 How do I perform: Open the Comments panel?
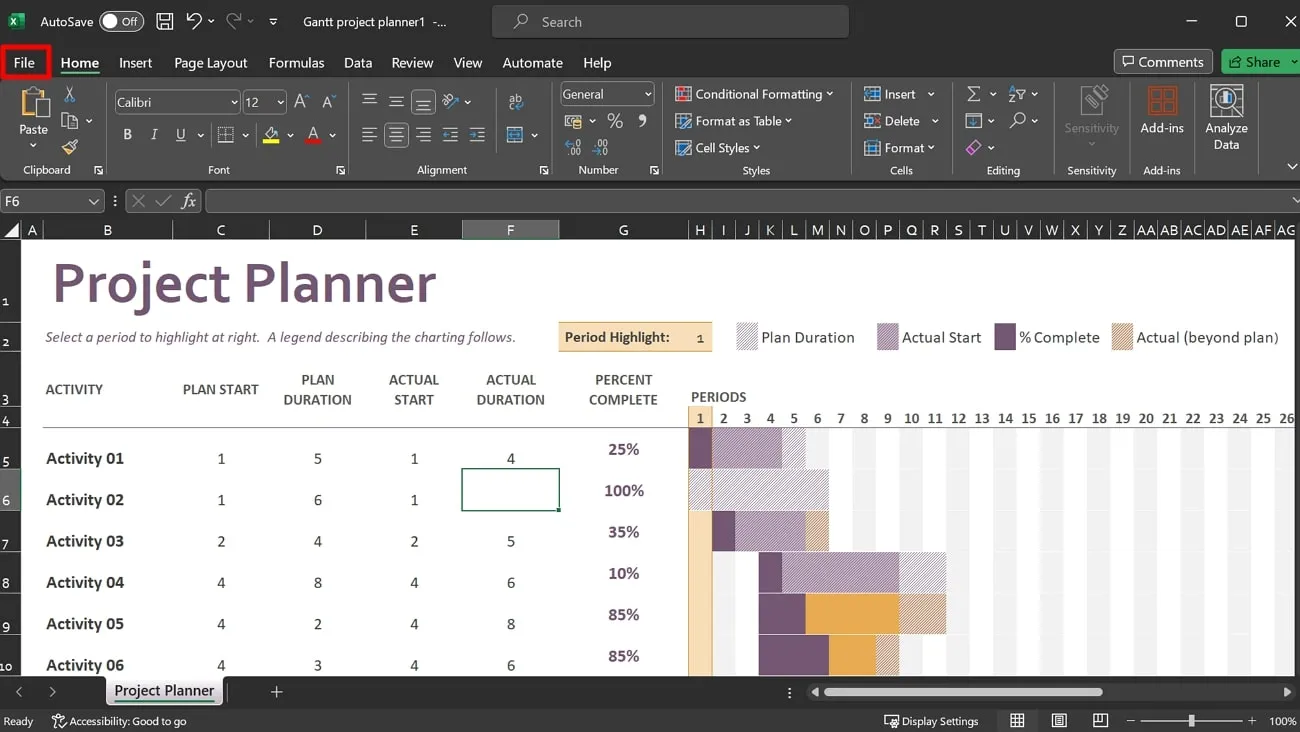coord(1162,61)
